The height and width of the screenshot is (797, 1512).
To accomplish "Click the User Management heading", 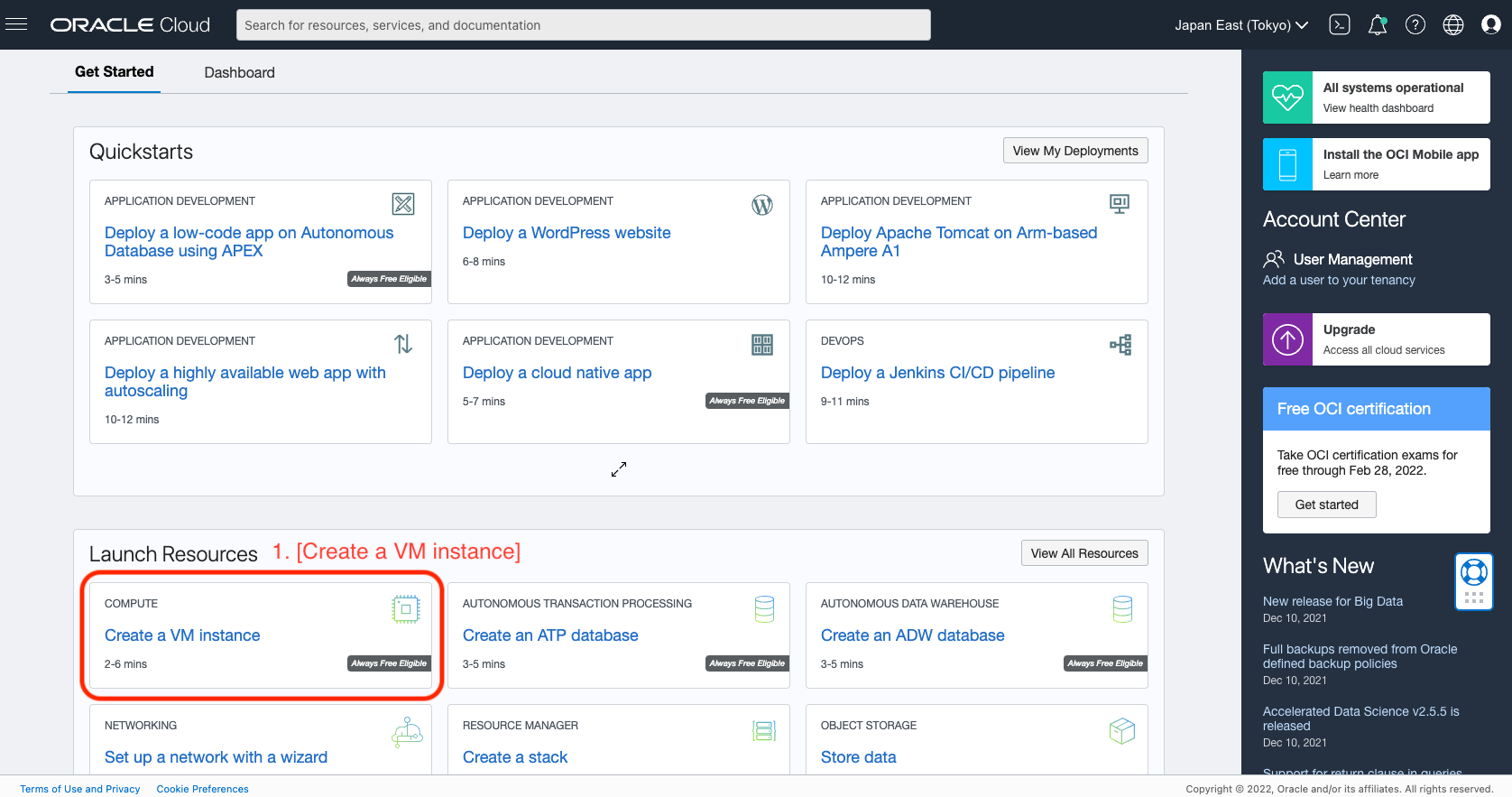I will pos(1352,259).
